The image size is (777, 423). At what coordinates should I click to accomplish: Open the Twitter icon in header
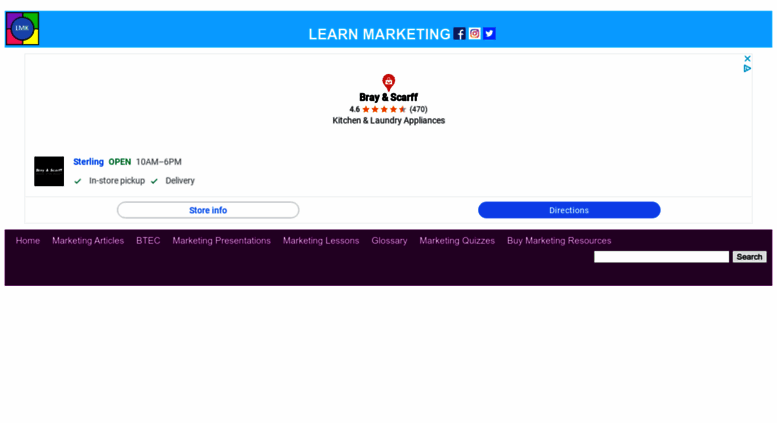[489, 33]
